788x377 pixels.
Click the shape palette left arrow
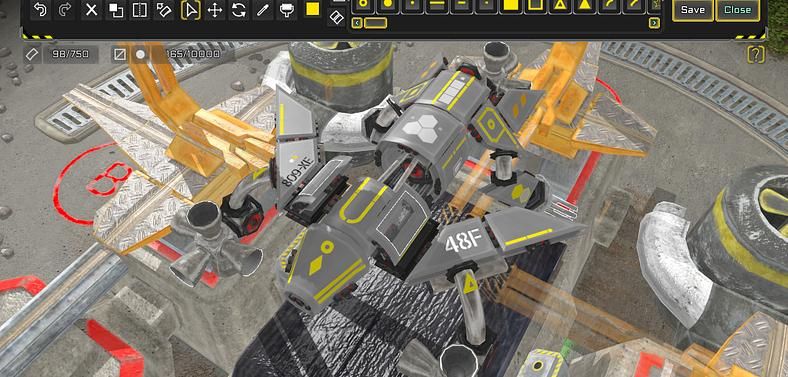click(357, 23)
